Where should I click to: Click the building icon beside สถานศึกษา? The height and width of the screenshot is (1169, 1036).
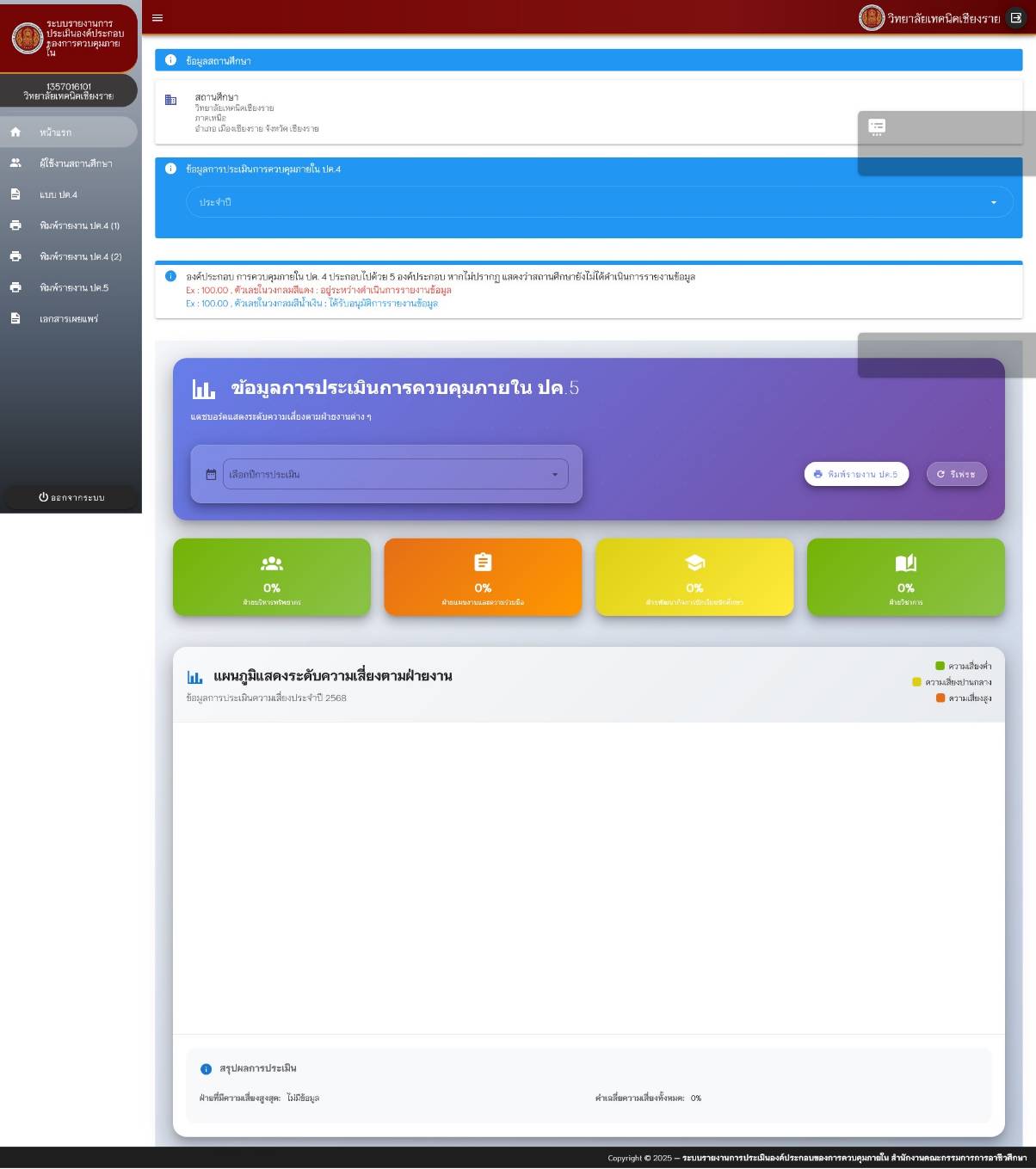(x=170, y=100)
